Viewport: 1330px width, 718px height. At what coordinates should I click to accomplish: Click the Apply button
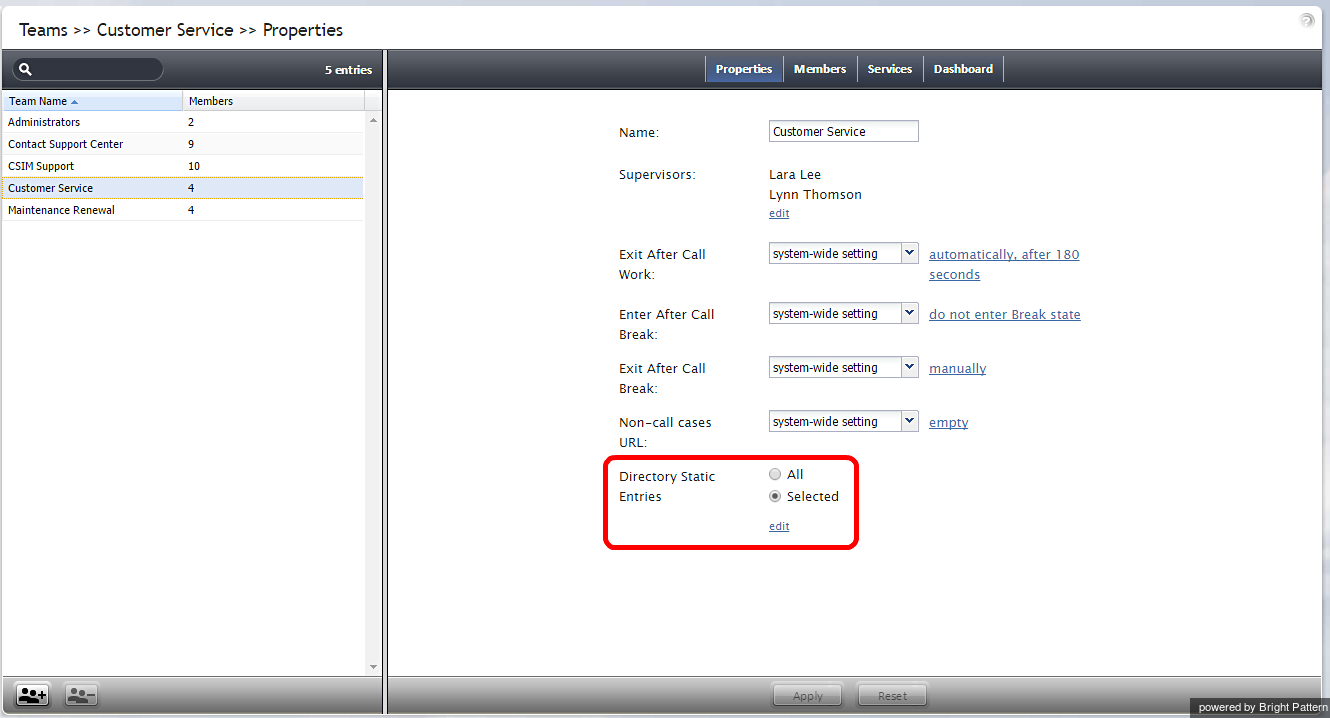coord(807,696)
